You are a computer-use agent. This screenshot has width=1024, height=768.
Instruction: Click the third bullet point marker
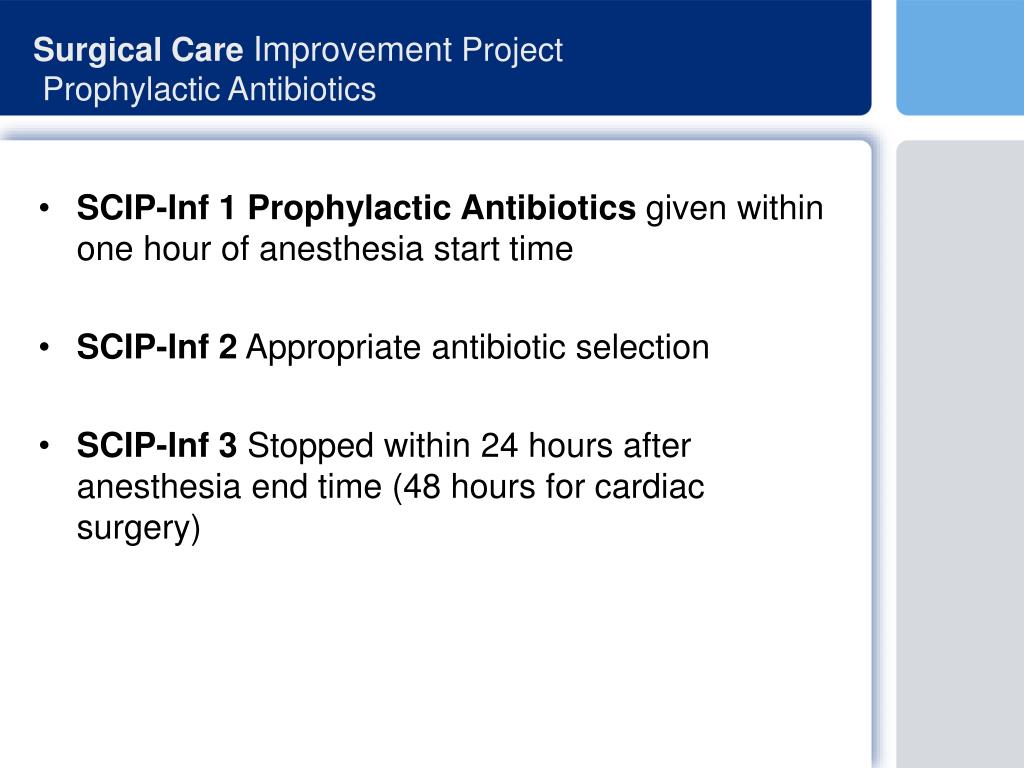pos(44,446)
